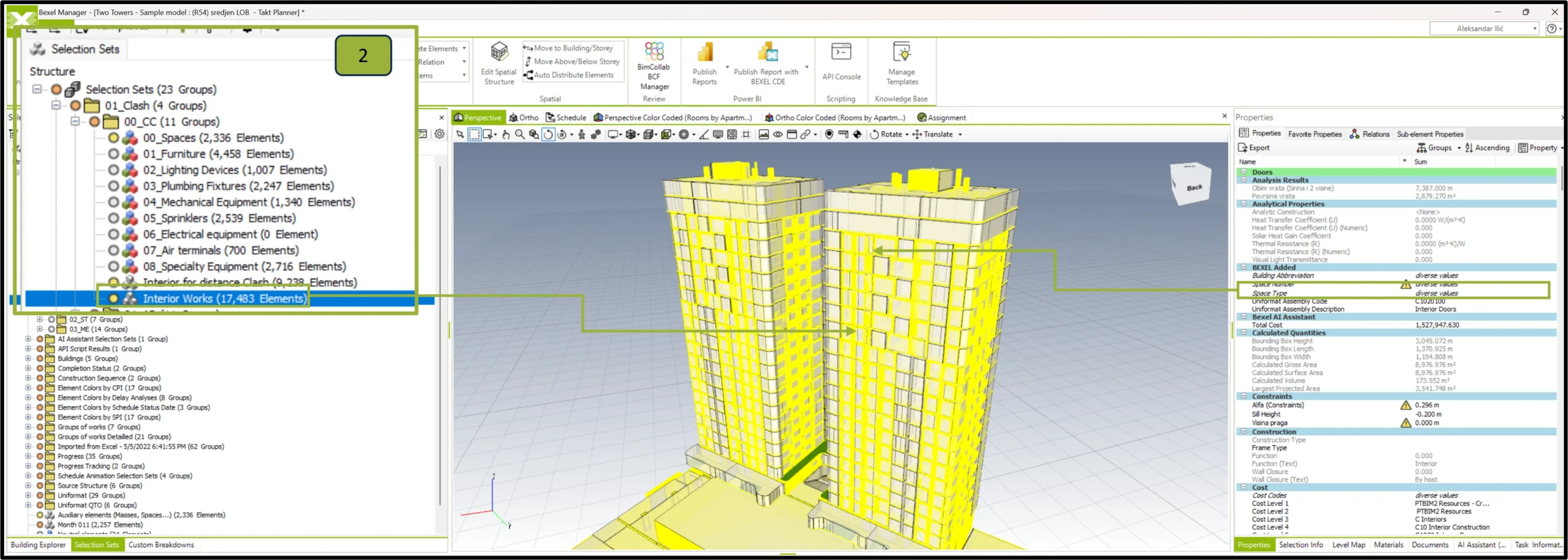Viewport: 1568px width, 560px height.
Task: Expand the 02_ST (7 Groups) folder
Action: (x=40, y=319)
